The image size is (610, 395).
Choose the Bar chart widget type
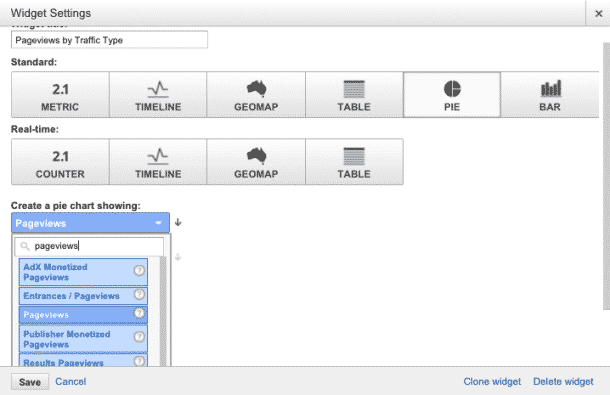coord(550,95)
